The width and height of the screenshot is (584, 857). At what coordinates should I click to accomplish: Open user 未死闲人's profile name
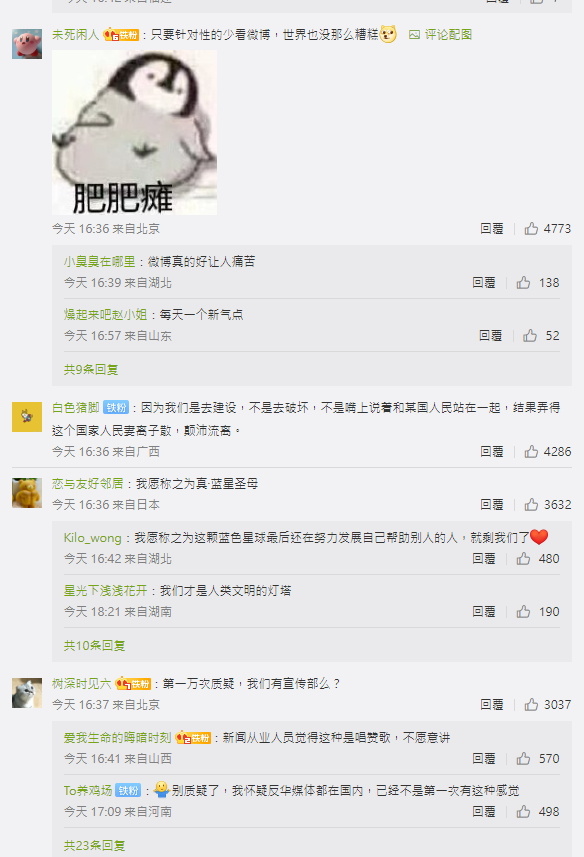tap(75, 34)
